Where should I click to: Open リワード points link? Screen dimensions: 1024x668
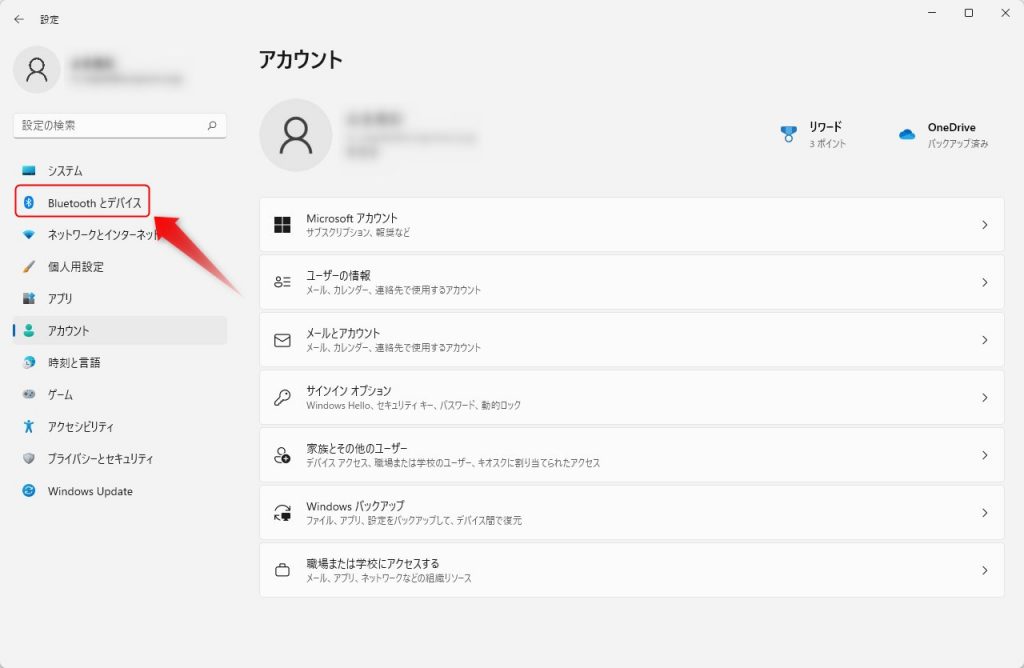(814, 135)
